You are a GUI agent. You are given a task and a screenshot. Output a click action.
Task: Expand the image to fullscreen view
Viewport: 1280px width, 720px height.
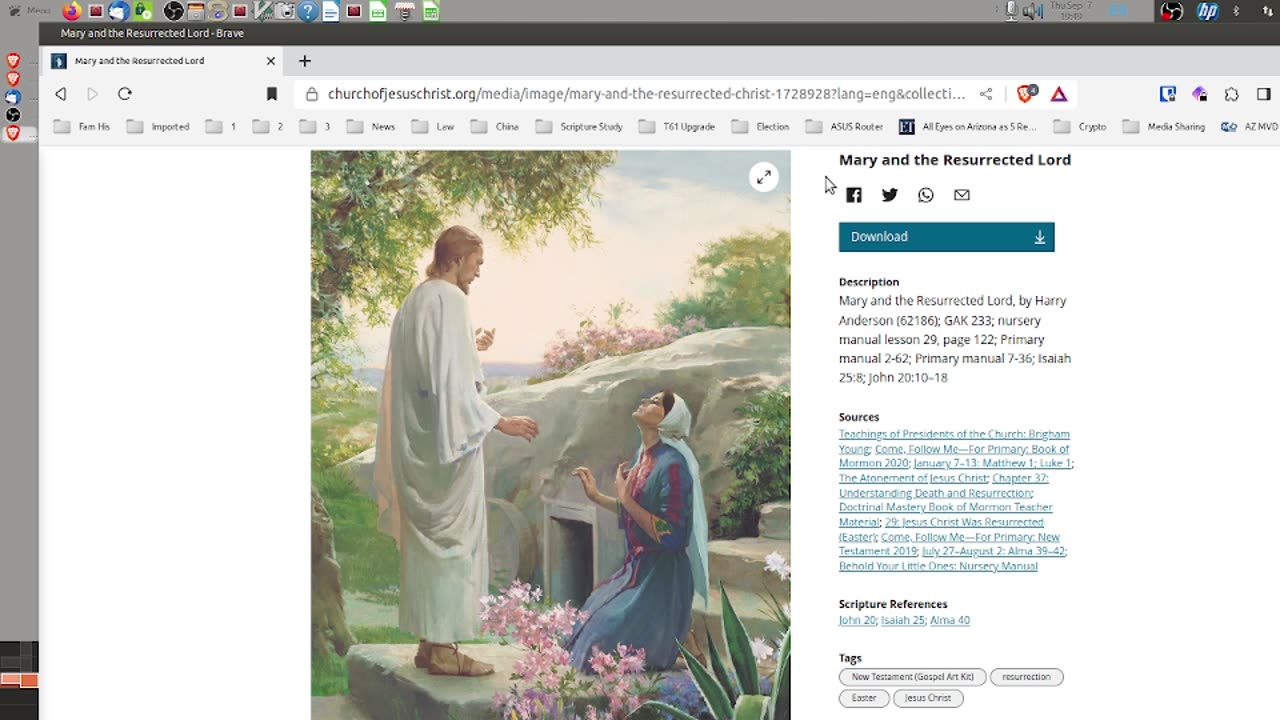tap(763, 177)
